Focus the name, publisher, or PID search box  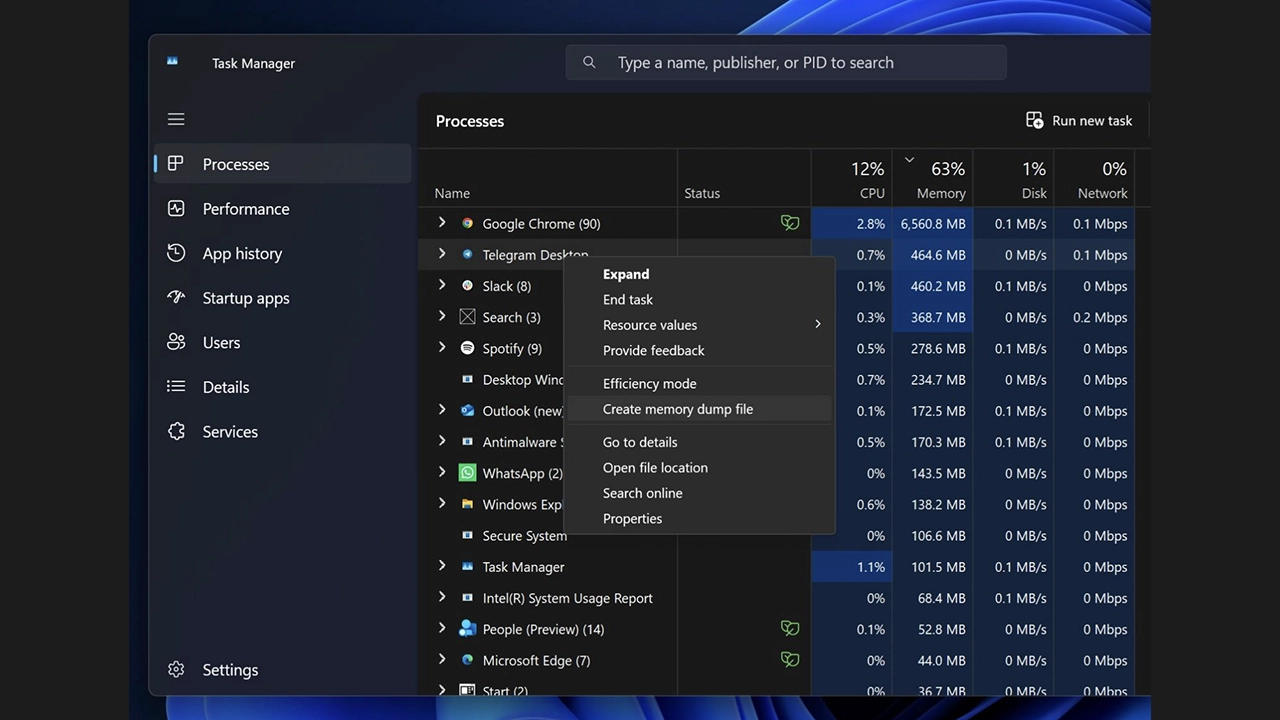coord(786,62)
